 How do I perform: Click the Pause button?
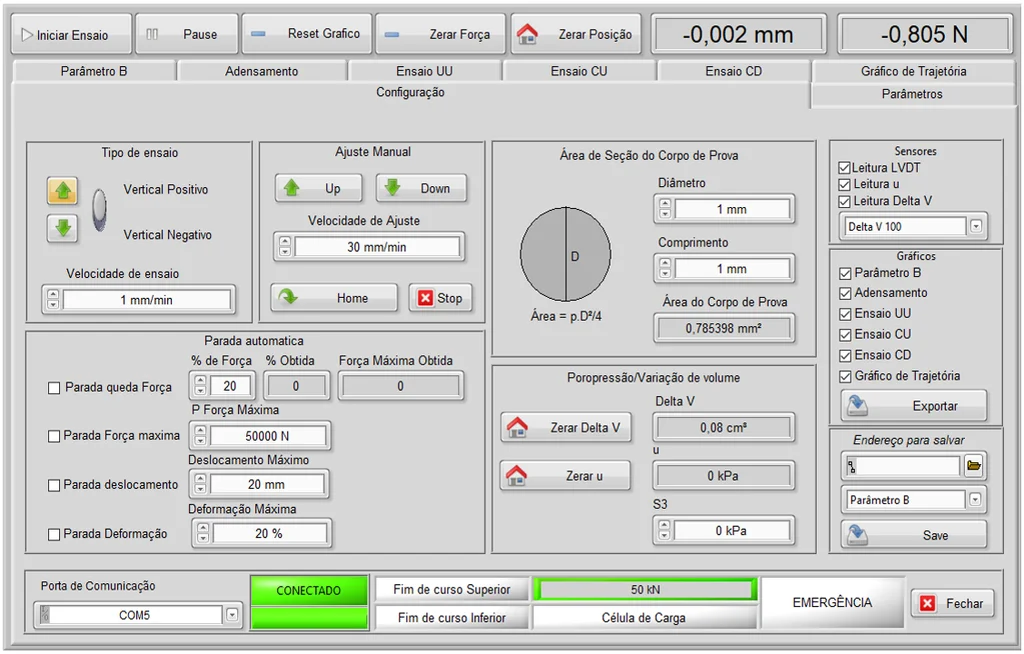click(x=186, y=35)
